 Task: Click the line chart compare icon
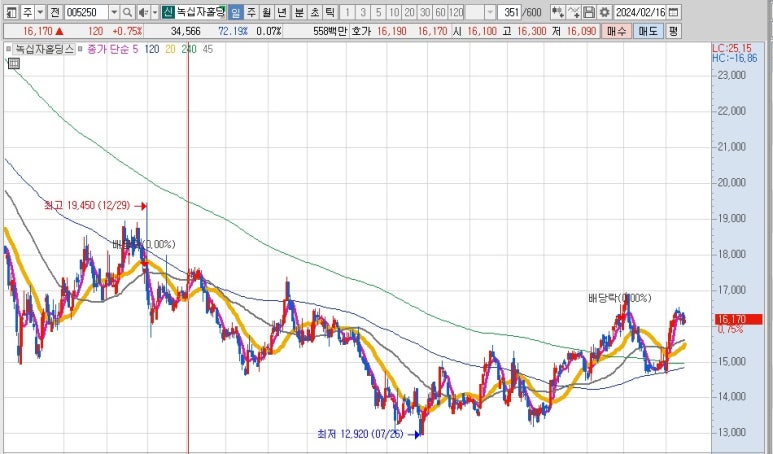tap(573, 12)
